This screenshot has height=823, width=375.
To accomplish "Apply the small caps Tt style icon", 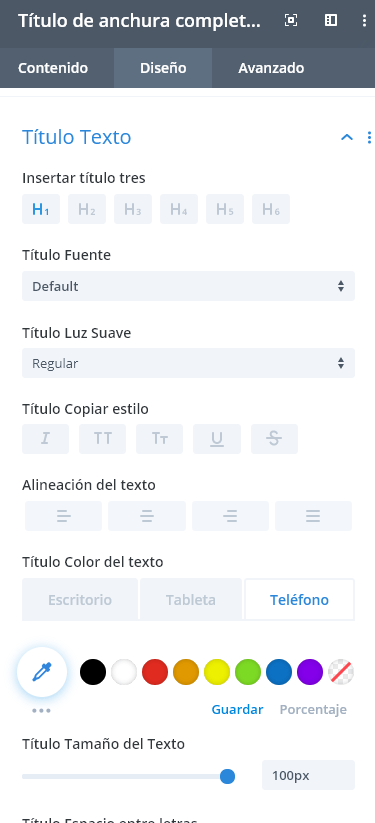I will pyautogui.click(x=160, y=439).
